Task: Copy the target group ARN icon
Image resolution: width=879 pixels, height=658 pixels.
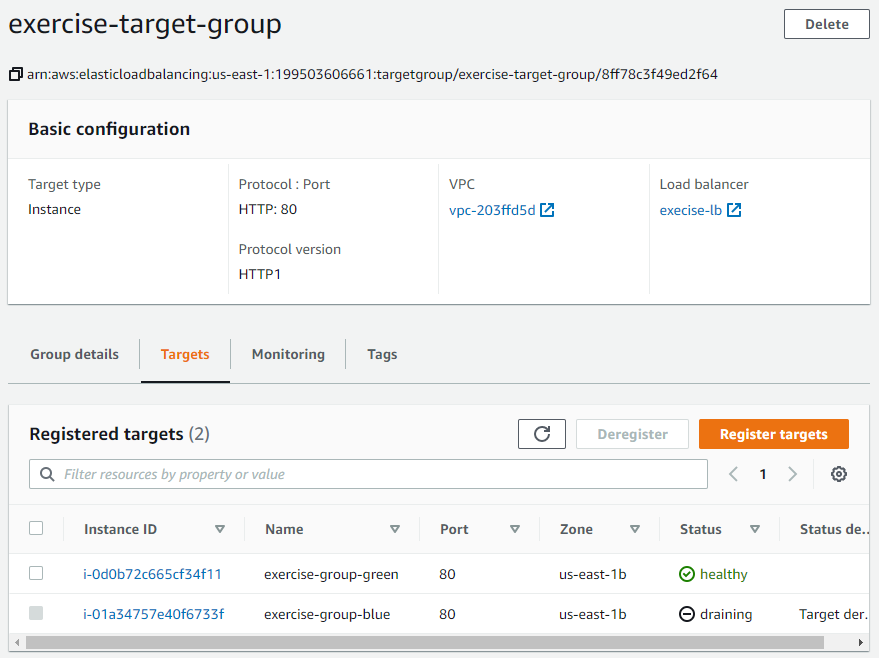Action: (x=16, y=74)
